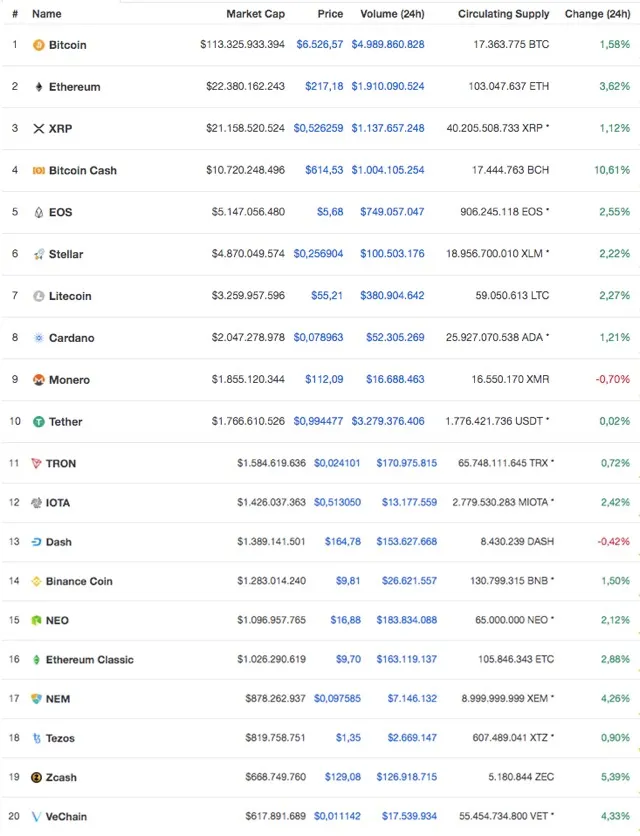Click Bitcoin volume $4.989.860.828
This screenshot has height=836, width=640.
388,44
